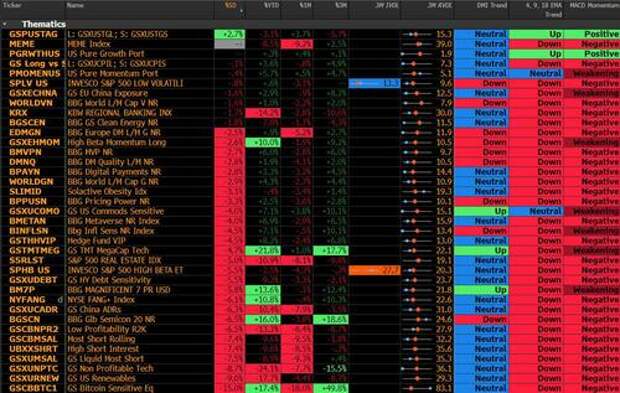Click the range slider in the BGSCN row

[417, 319]
